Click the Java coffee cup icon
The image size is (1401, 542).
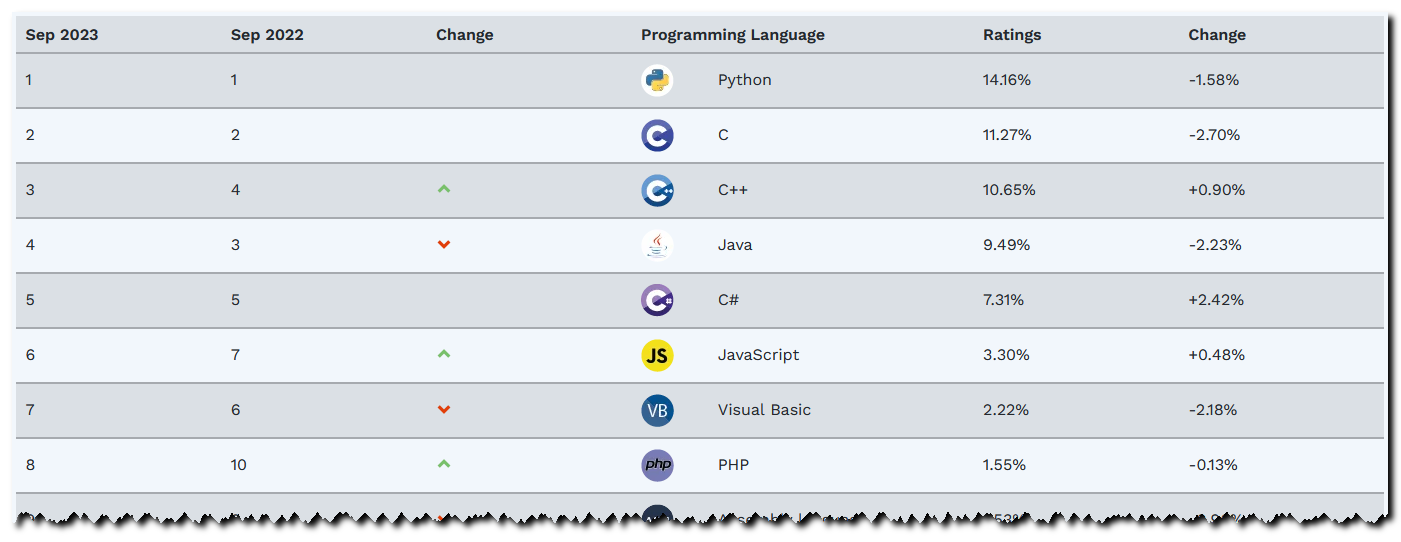click(x=657, y=245)
